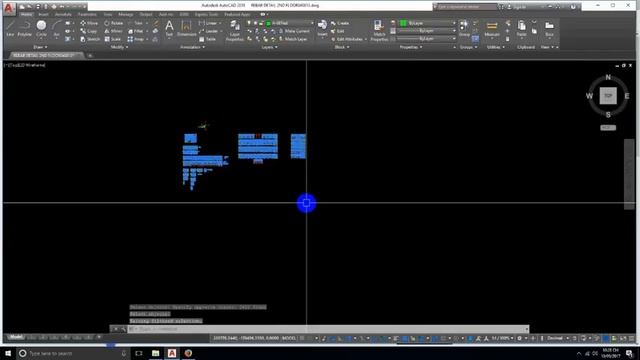The image size is (640, 360).
Task: Switch to Express Tools ribbon tab
Action: [x=206, y=14]
